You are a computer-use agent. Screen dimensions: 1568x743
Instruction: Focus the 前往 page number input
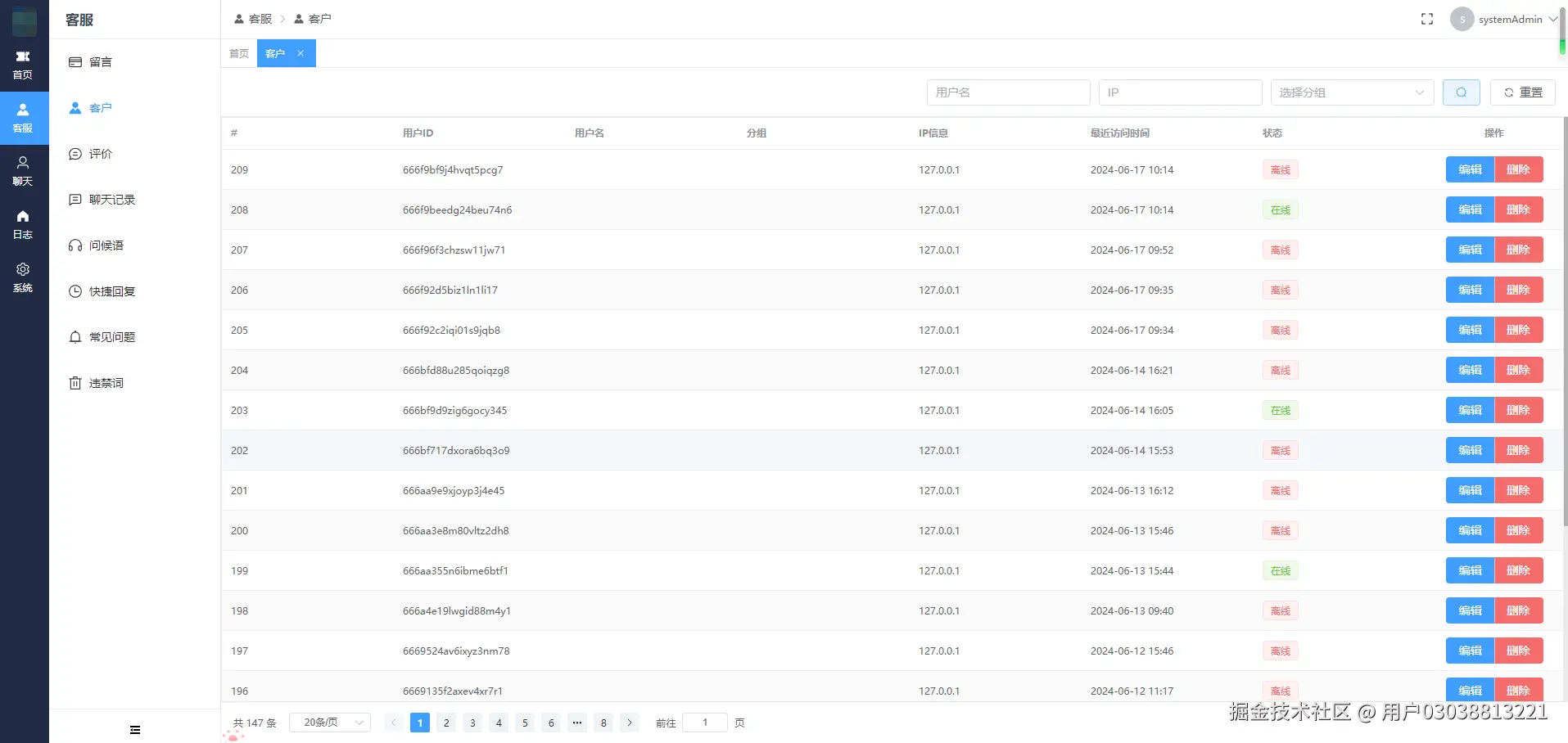pyautogui.click(x=705, y=723)
